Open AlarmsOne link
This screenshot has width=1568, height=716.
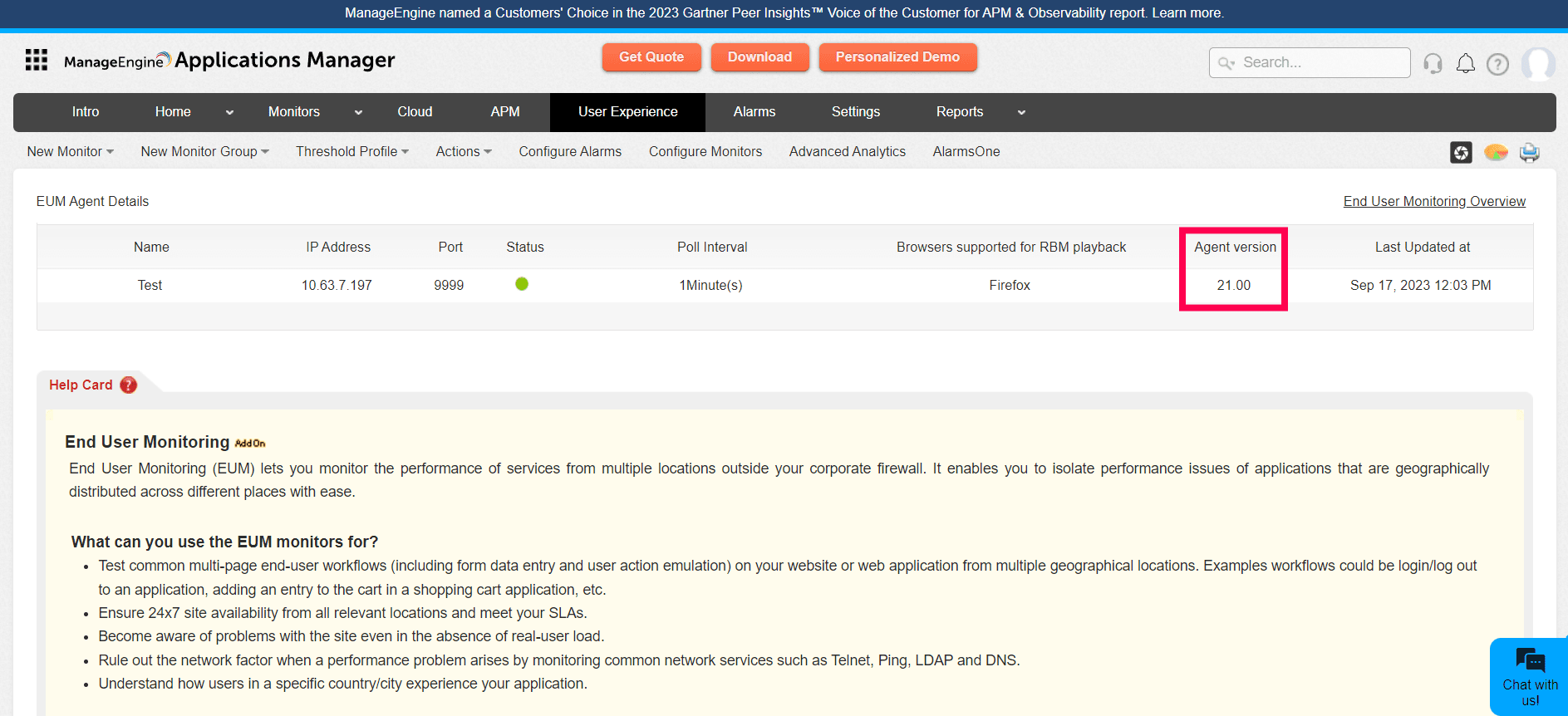click(966, 151)
